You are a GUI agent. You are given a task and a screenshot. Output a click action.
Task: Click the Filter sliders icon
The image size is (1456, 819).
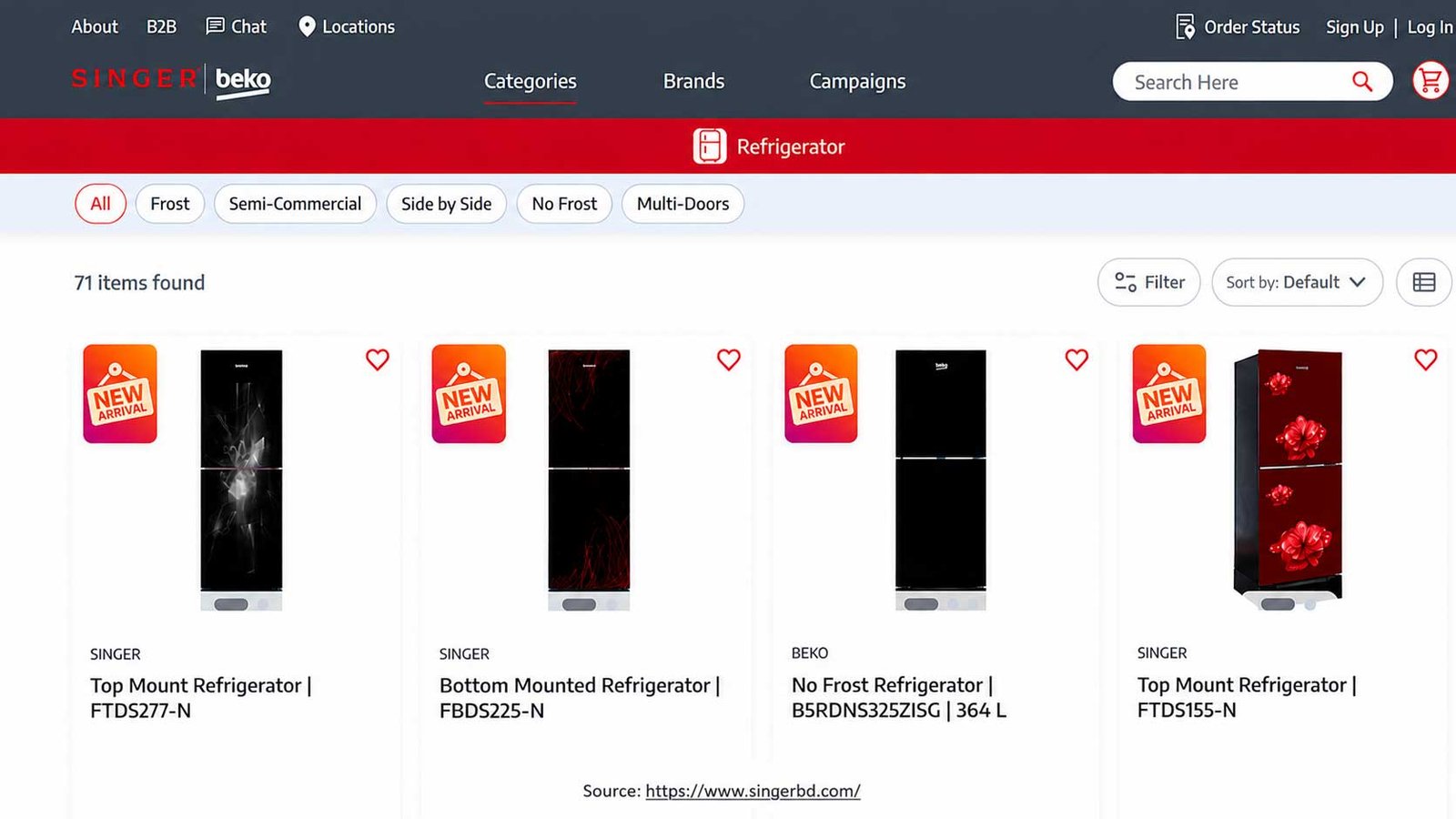[1126, 283]
